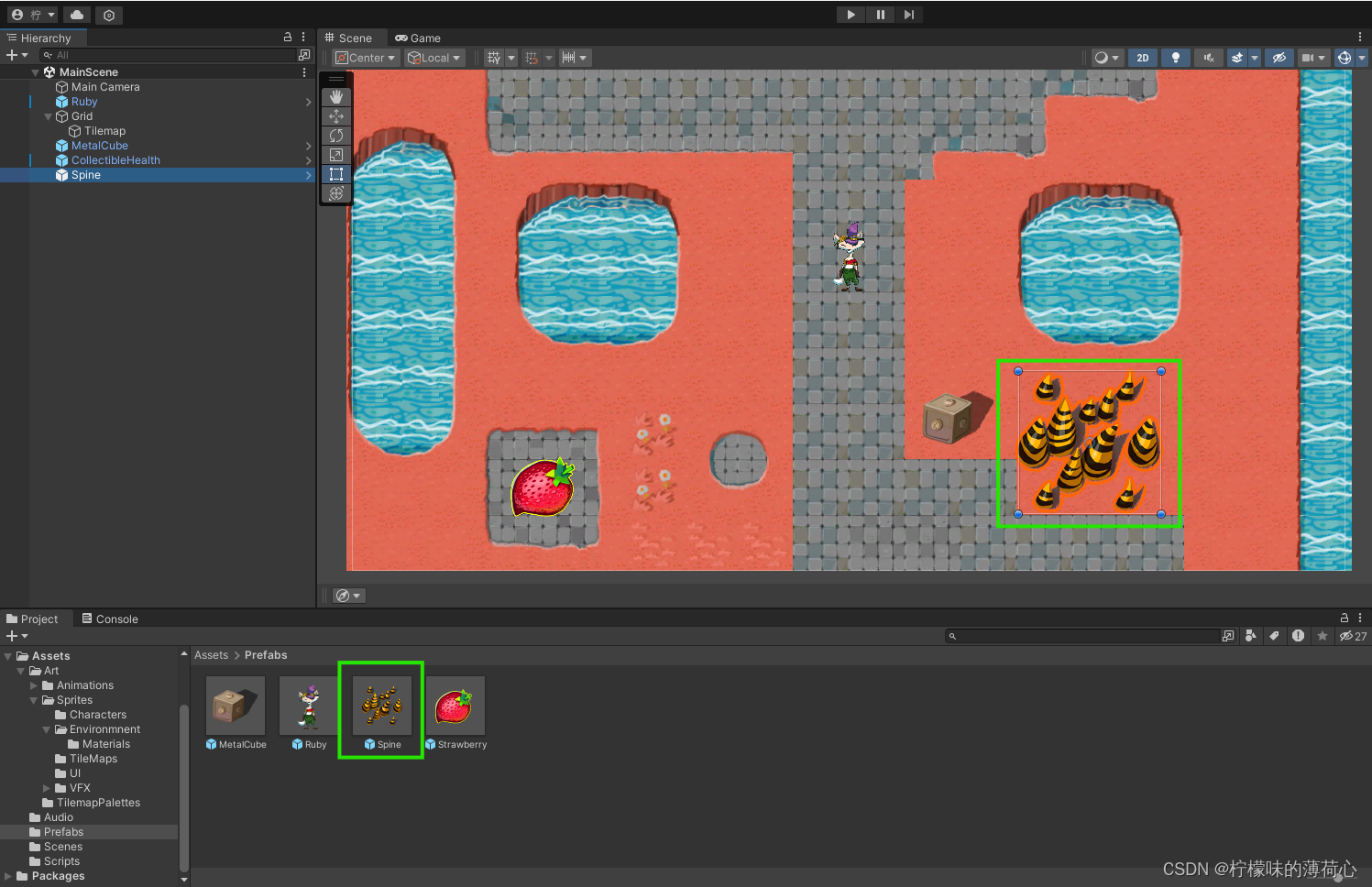The height and width of the screenshot is (887, 1372).
Task: Select the Strawberry prefab thumbnail
Action: (456, 706)
